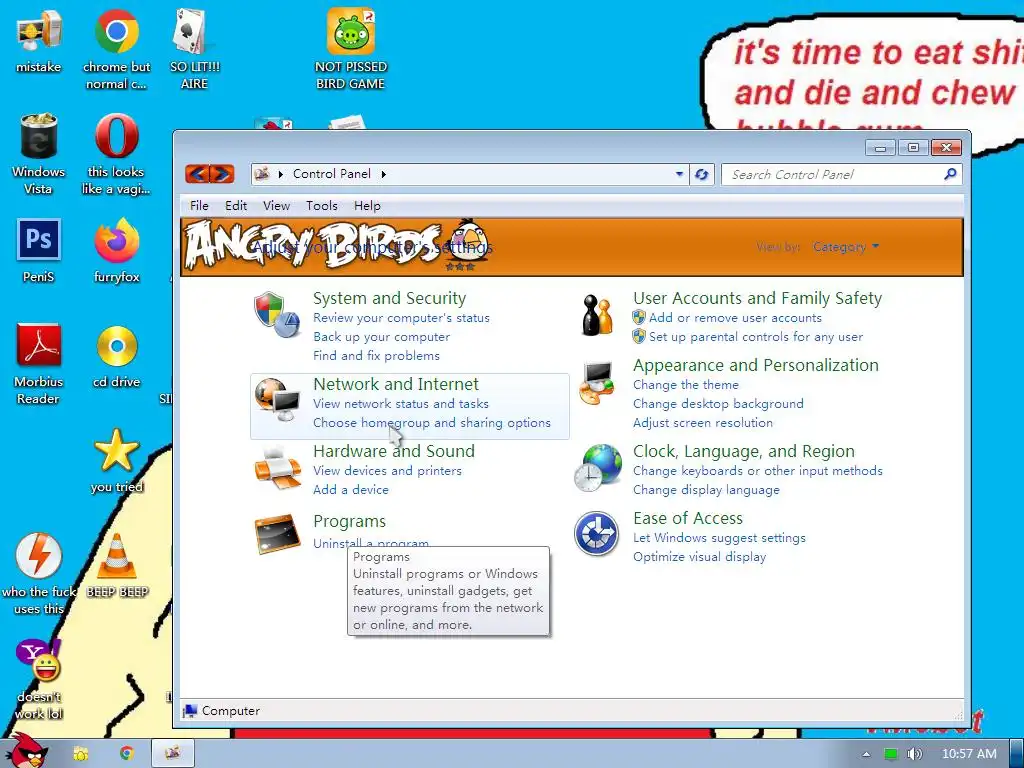Click Optimize visual display link
The image size is (1024, 768).
click(699, 557)
